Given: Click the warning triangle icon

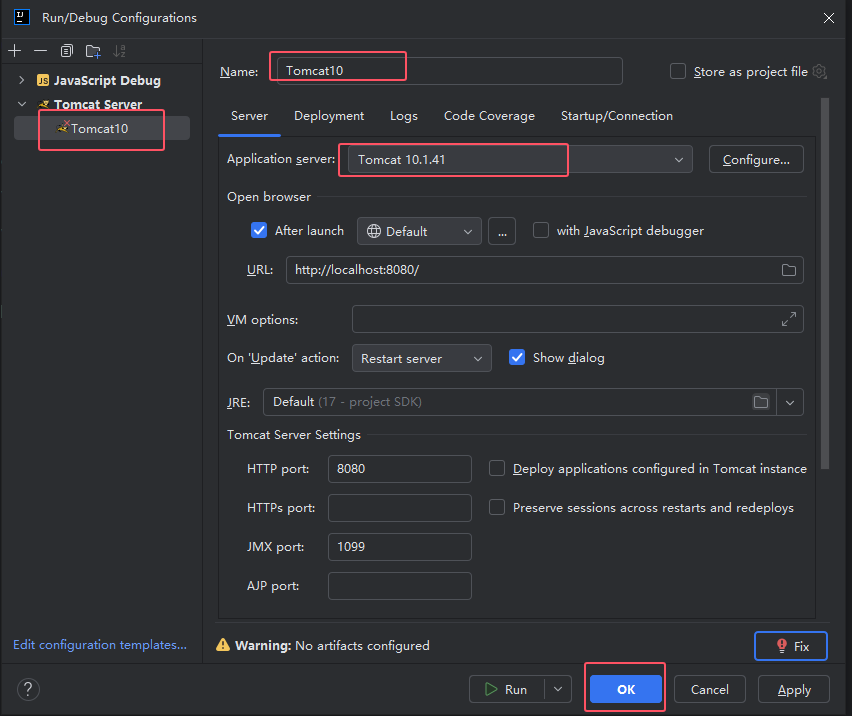Looking at the screenshot, I should click(223, 645).
